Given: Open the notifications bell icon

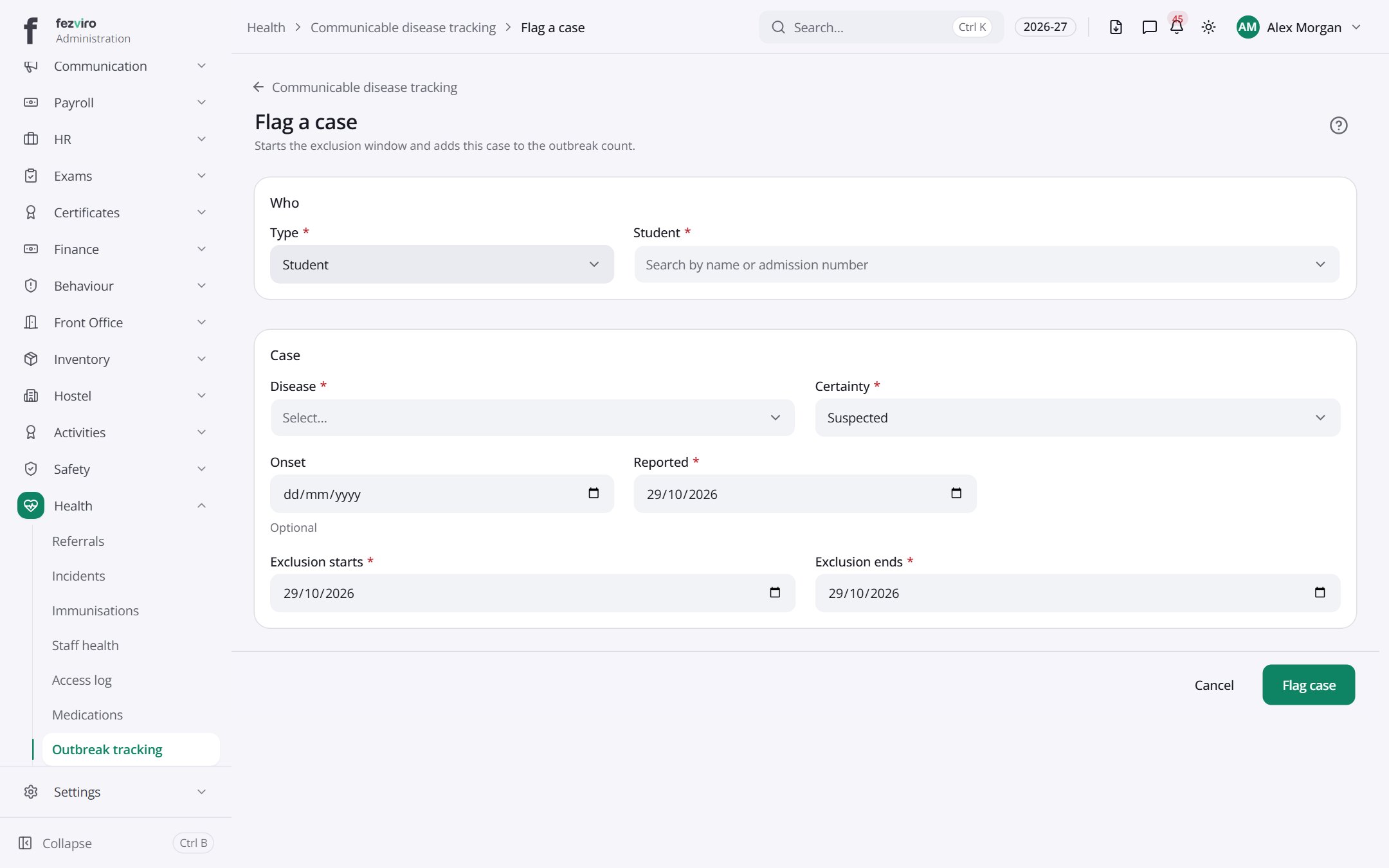Looking at the screenshot, I should (x=1177, y=27).
